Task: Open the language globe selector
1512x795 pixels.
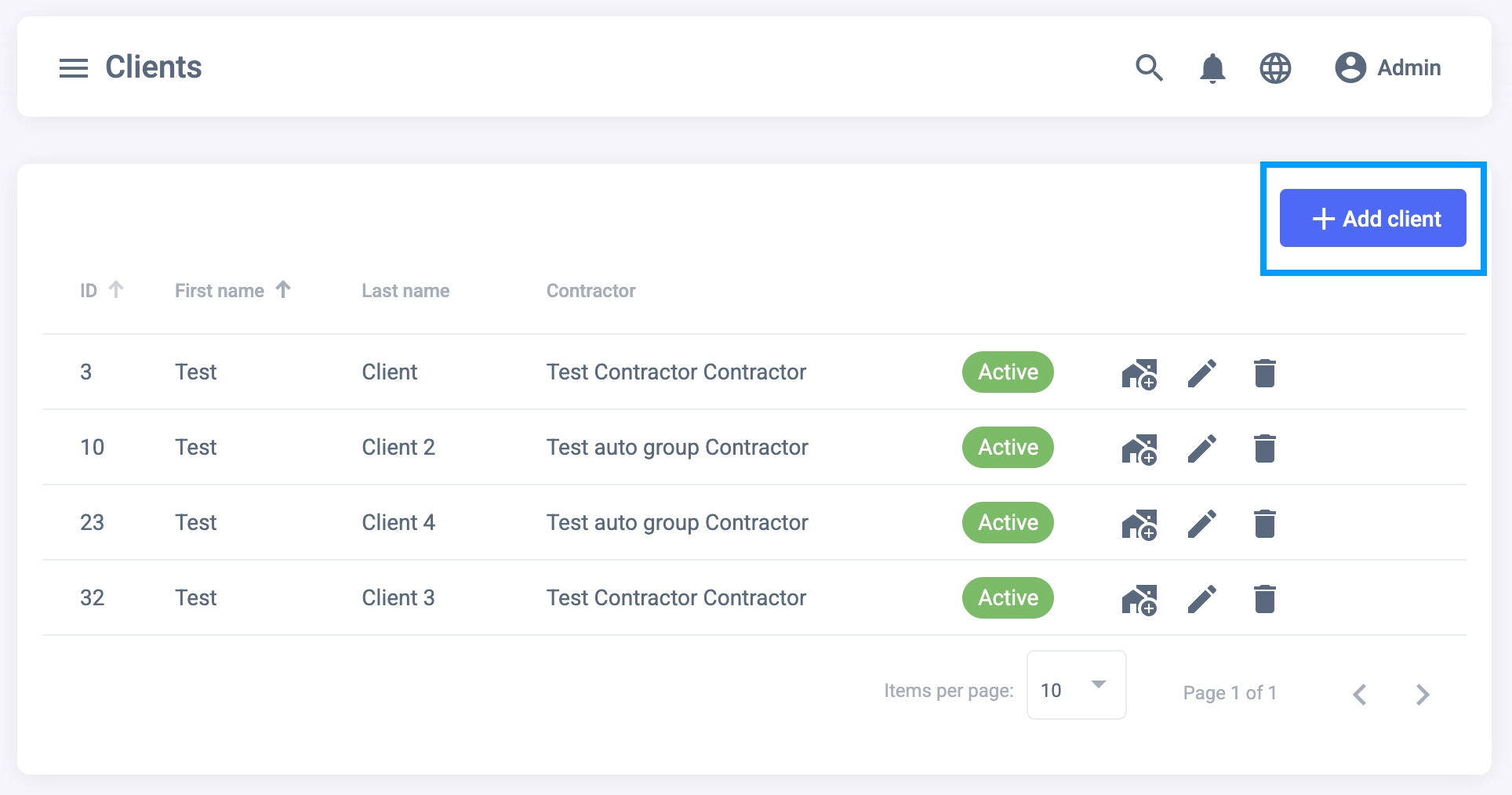Action: [1275, 68]
